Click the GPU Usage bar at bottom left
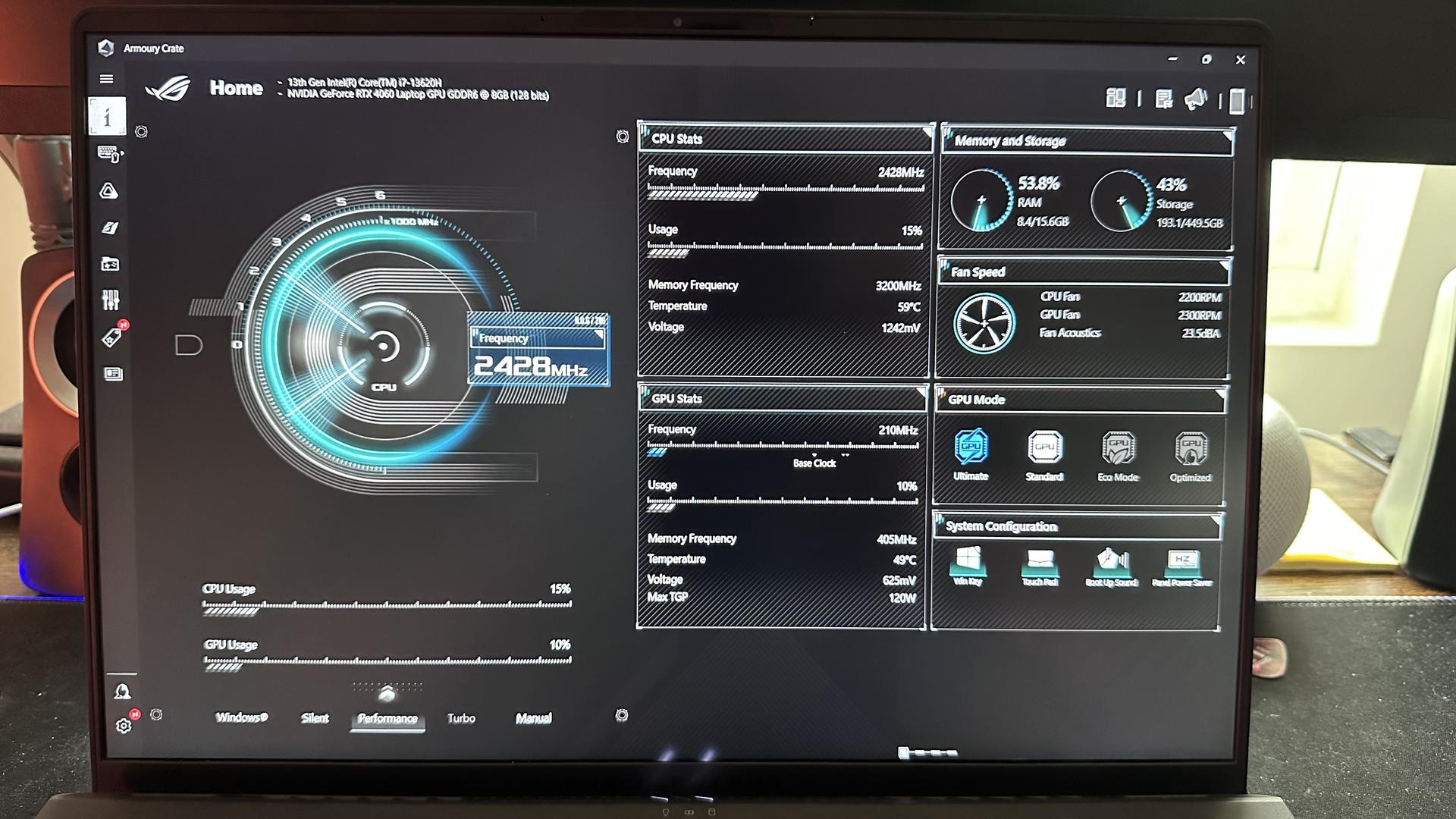1456x819 pixels. point(388,663)
